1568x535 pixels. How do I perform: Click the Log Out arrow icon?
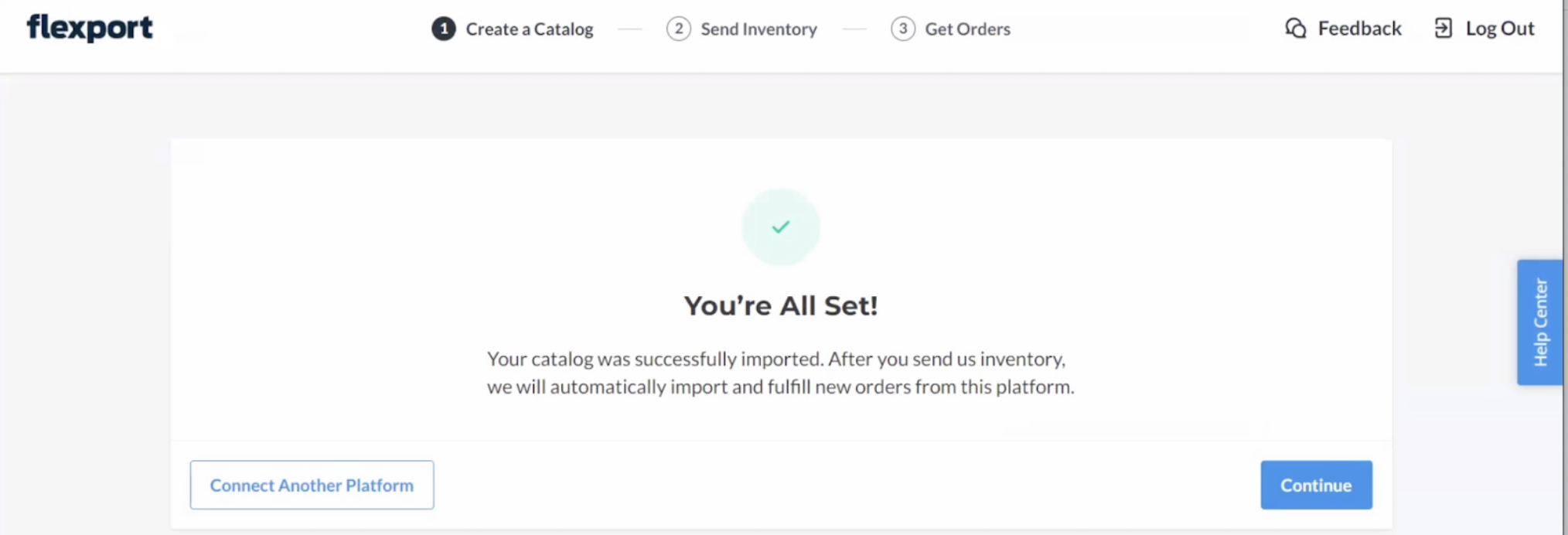(x=1443, y=29)
